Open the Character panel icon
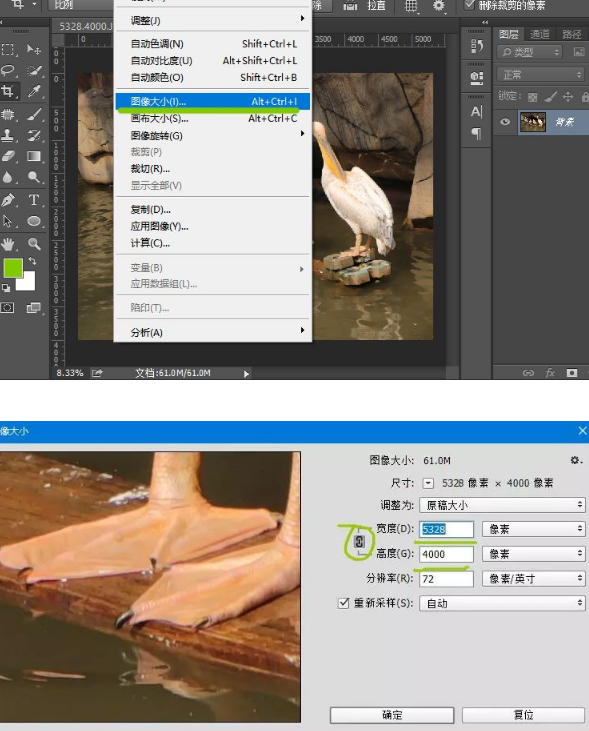Image resolution: width=589 pixels, height=731 pixels. (476, 112)
